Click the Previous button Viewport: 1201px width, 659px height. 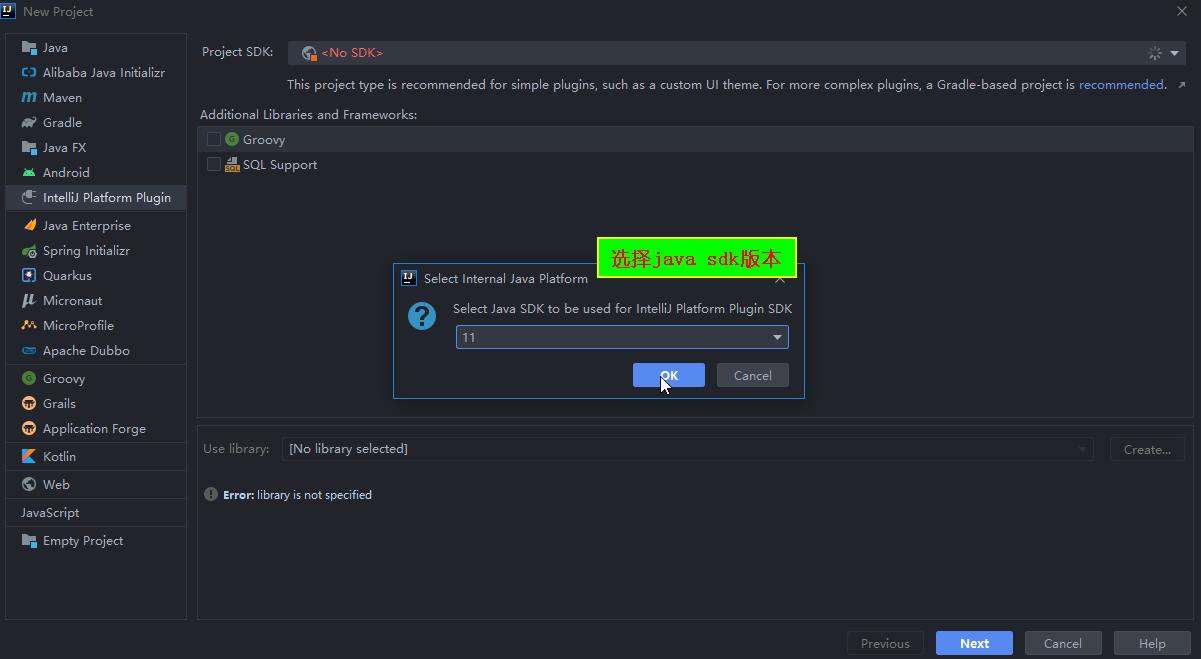point(885,643)
